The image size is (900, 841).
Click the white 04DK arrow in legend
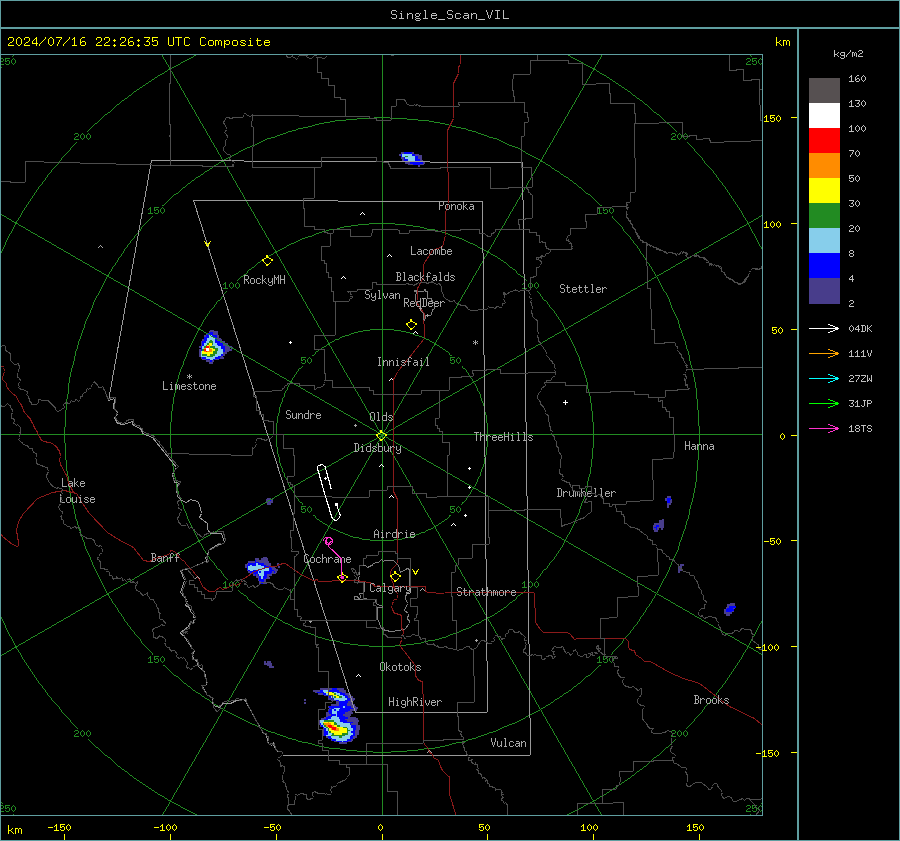click(x=824, y=328)
